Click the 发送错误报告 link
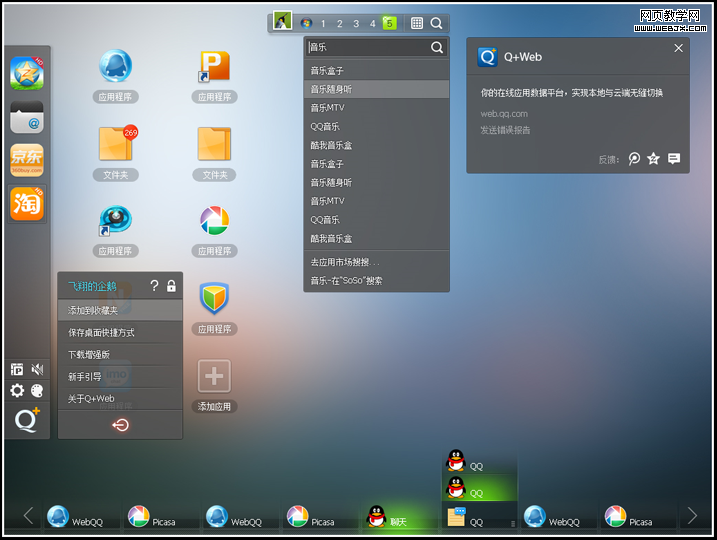Viewport: 717px width, 540px height. click(505, 130)
